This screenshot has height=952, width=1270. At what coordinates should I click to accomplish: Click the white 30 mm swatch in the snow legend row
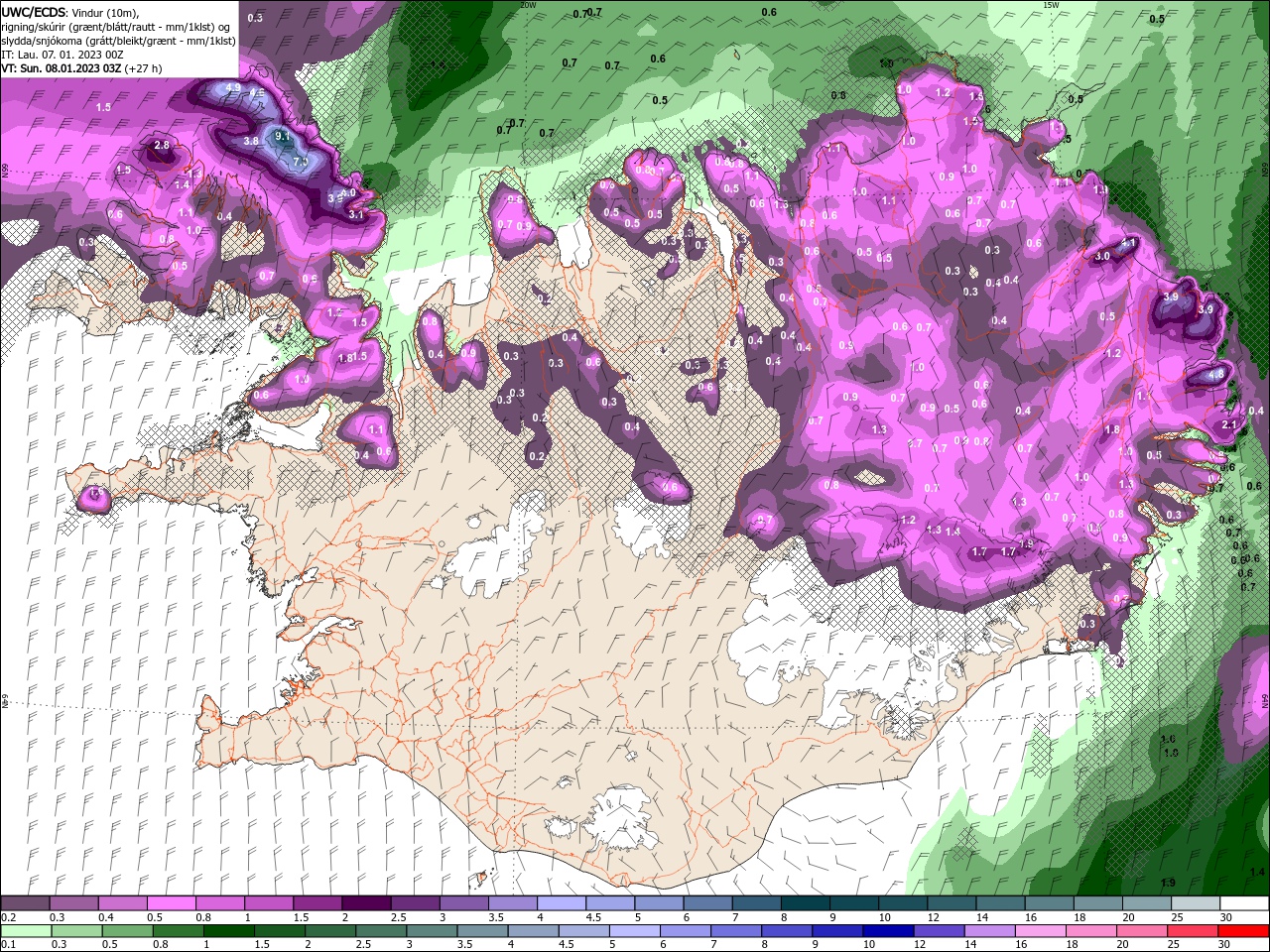click(x=1243, y=903)
